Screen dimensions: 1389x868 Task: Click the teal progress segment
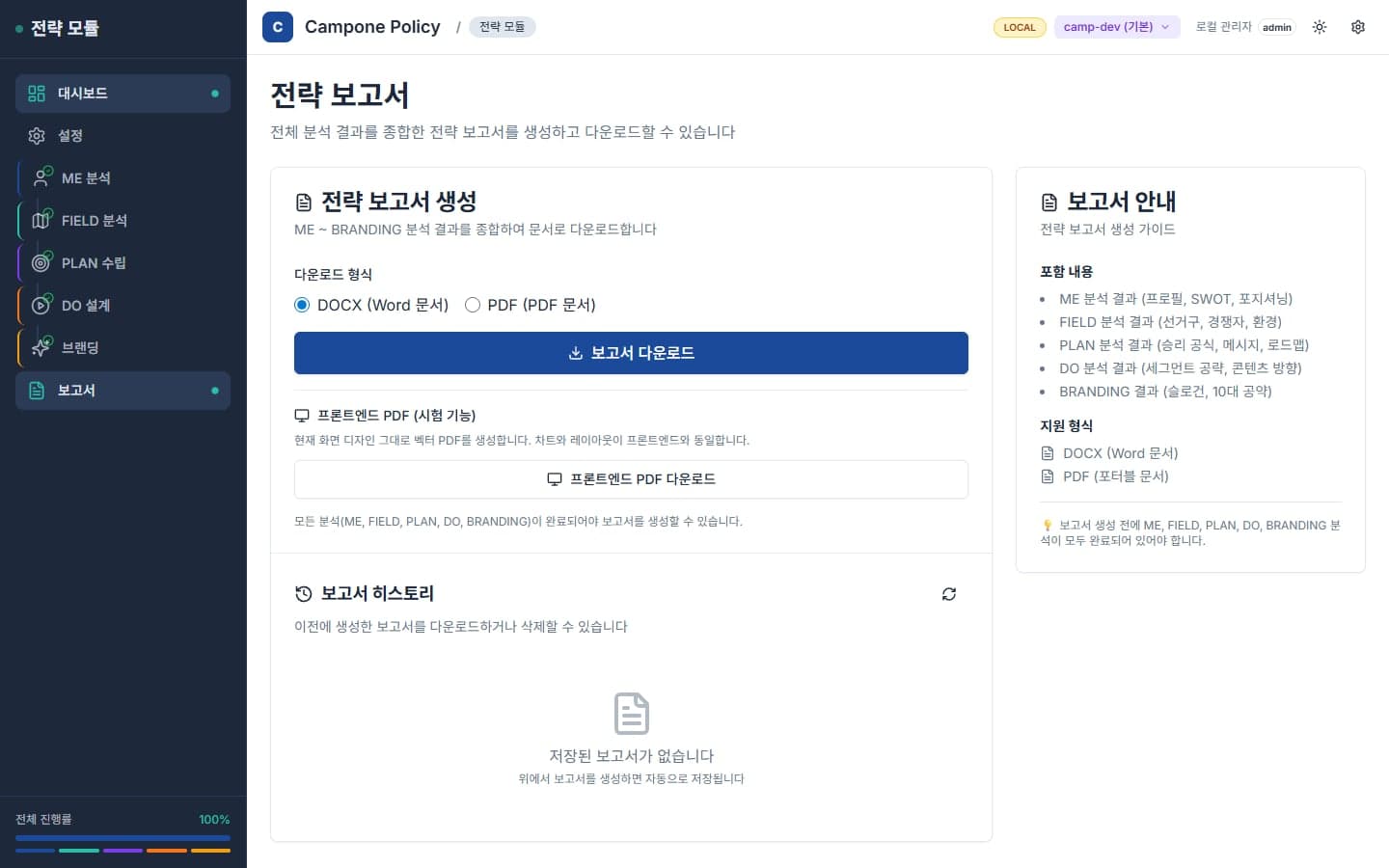pos(79,851)
